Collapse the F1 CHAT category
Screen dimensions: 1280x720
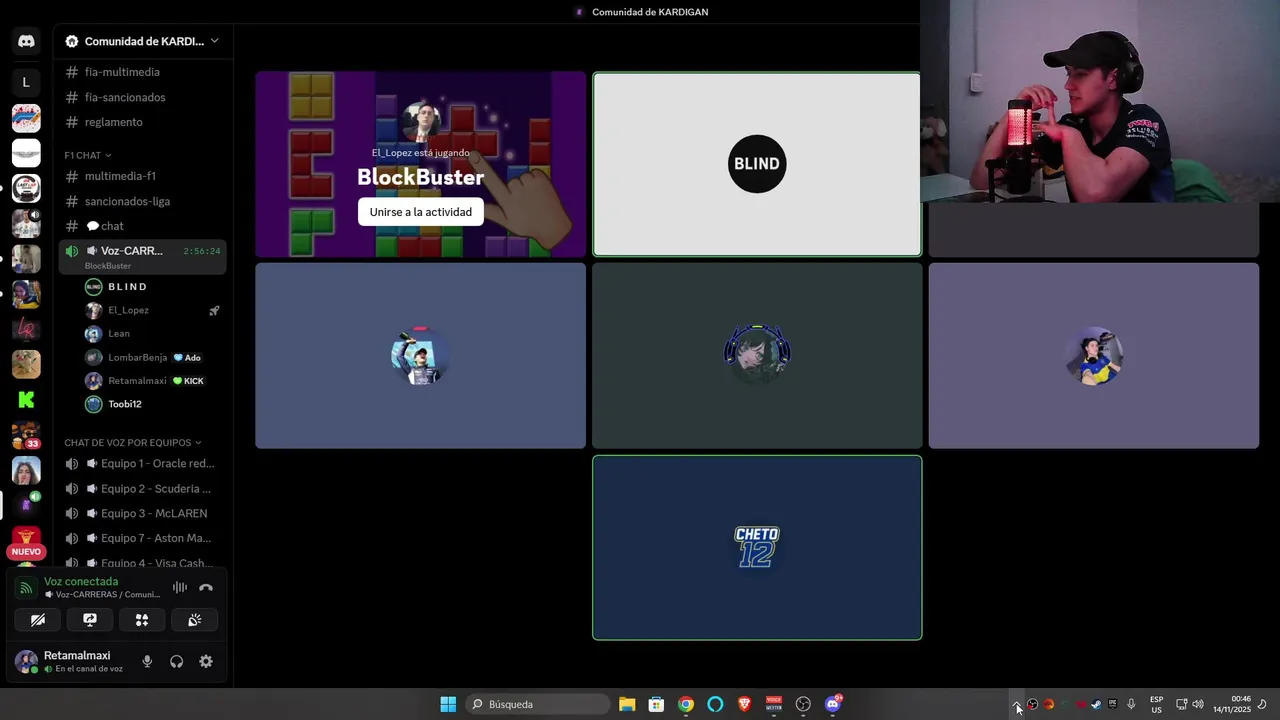click(88, 155)
